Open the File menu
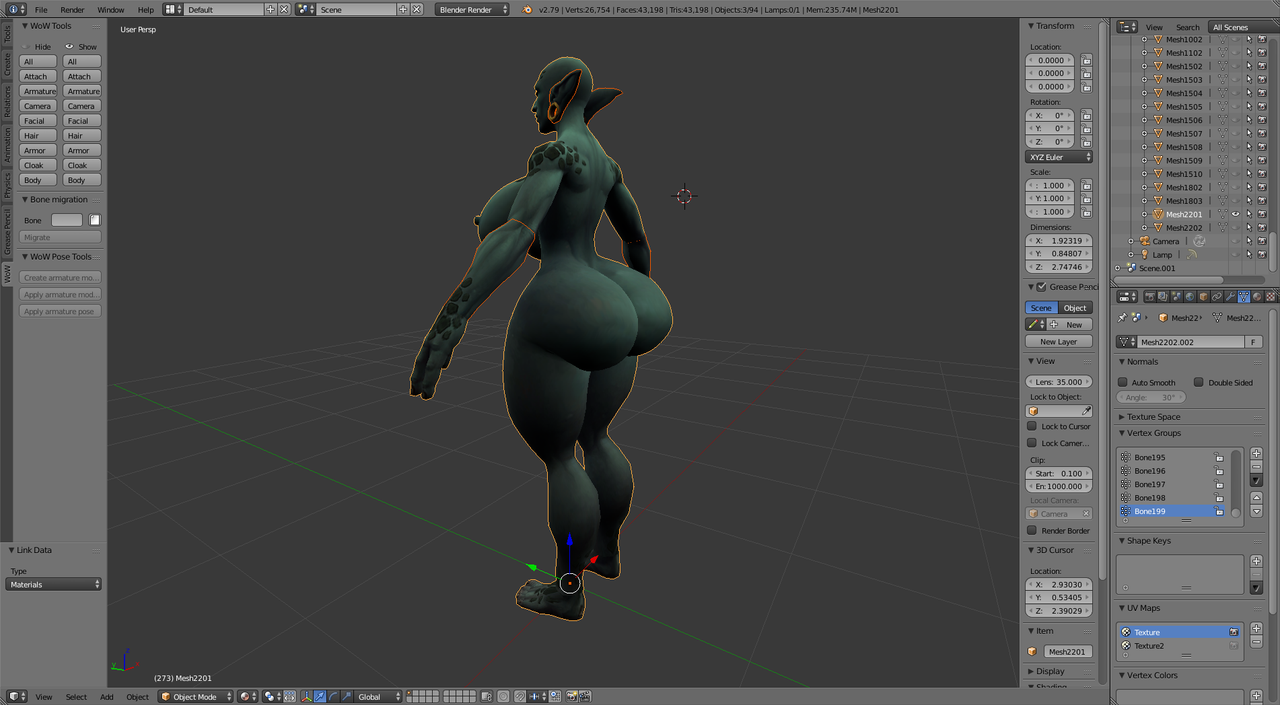The image size is (1280, 705). click(41, 9)
